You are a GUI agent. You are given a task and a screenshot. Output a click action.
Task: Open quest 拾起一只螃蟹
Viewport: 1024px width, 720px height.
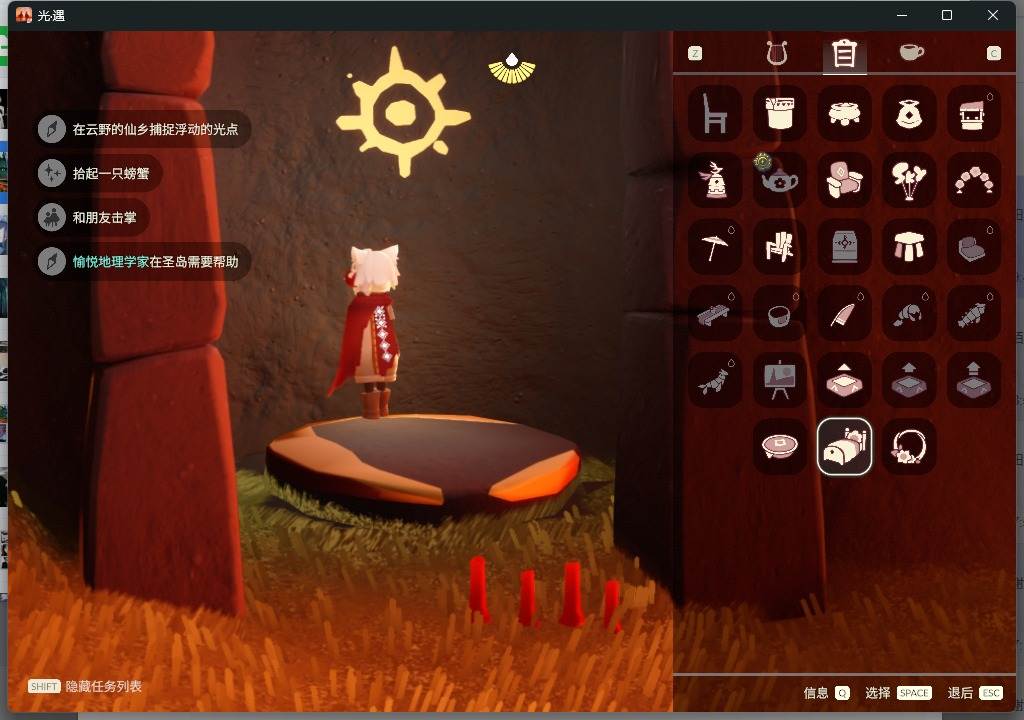coord(98,173)
